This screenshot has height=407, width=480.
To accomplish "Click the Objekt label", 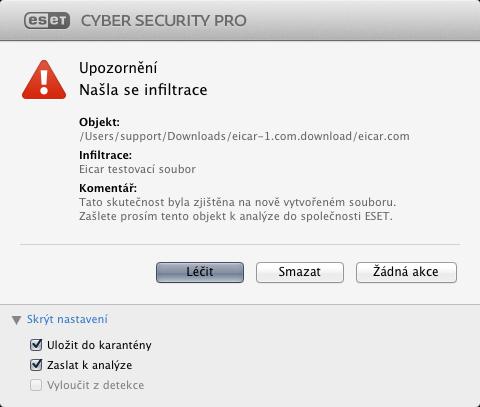I will click(99, 122).
